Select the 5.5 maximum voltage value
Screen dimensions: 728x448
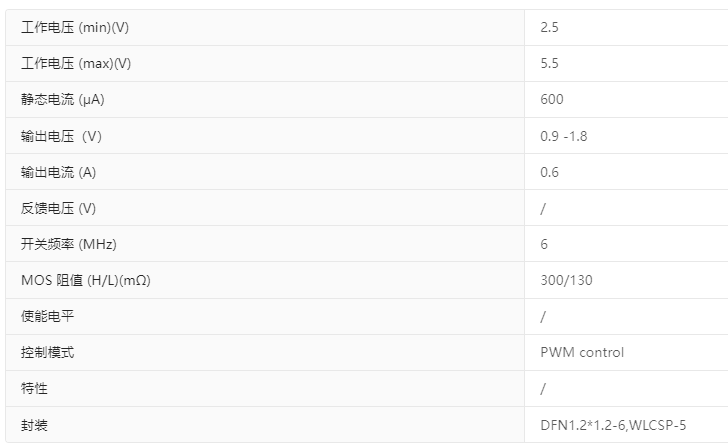549,64
